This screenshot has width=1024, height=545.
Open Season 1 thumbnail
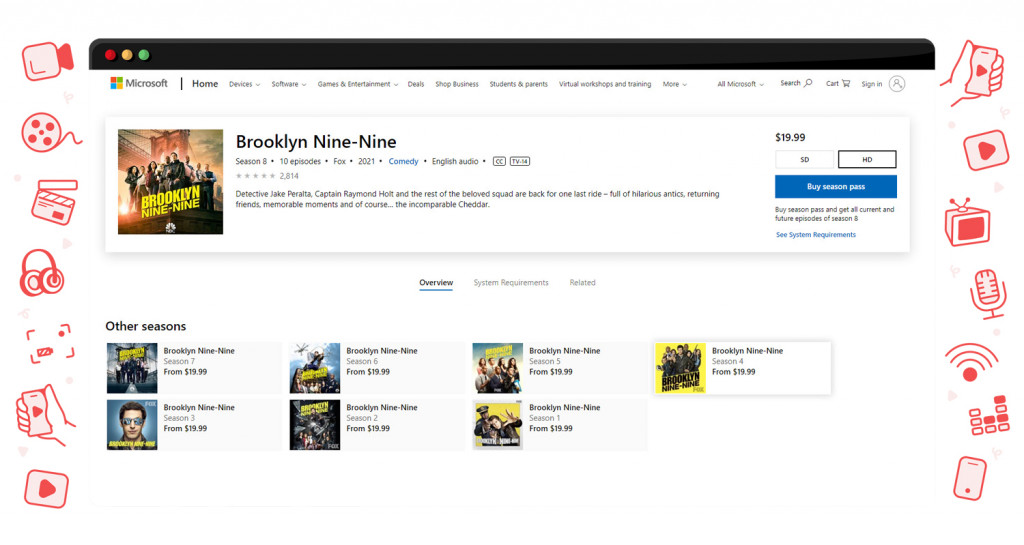[498, 425]
